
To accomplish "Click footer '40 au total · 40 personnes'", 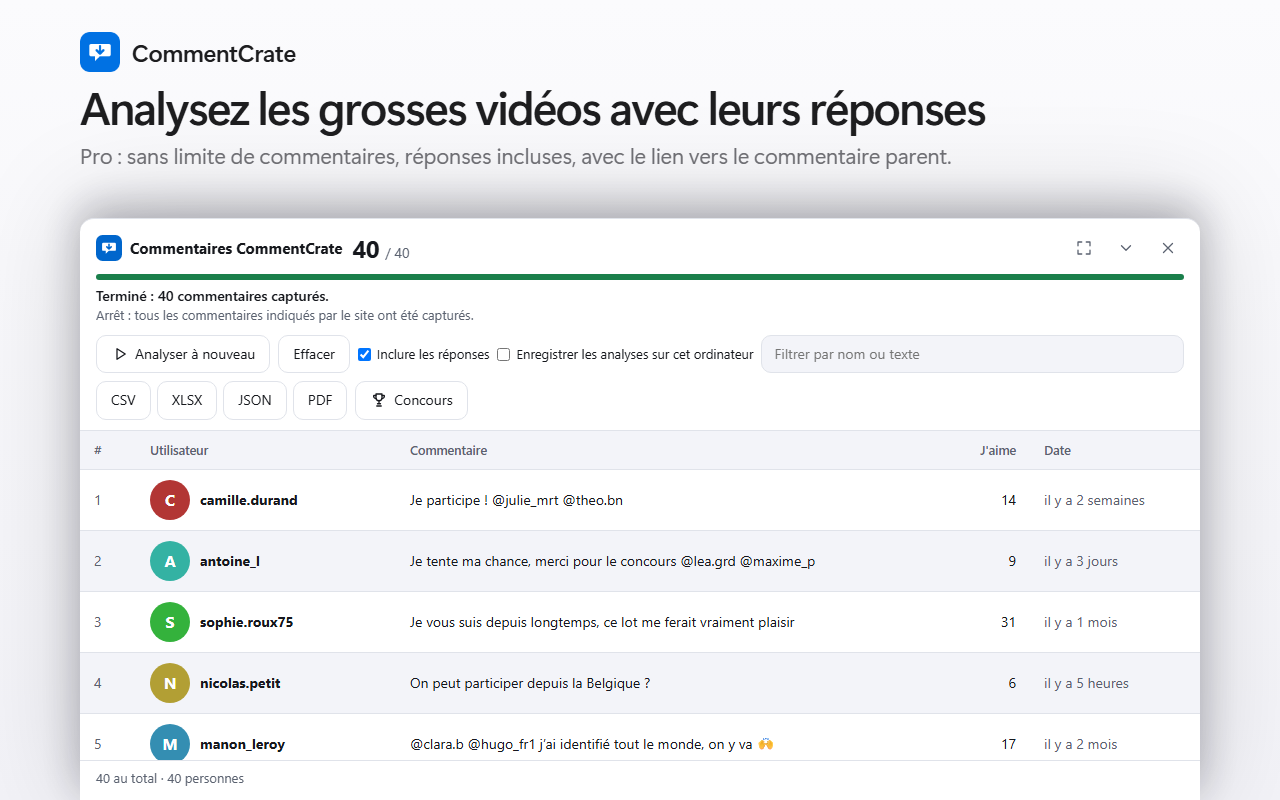I will click(x=170, y=778).
